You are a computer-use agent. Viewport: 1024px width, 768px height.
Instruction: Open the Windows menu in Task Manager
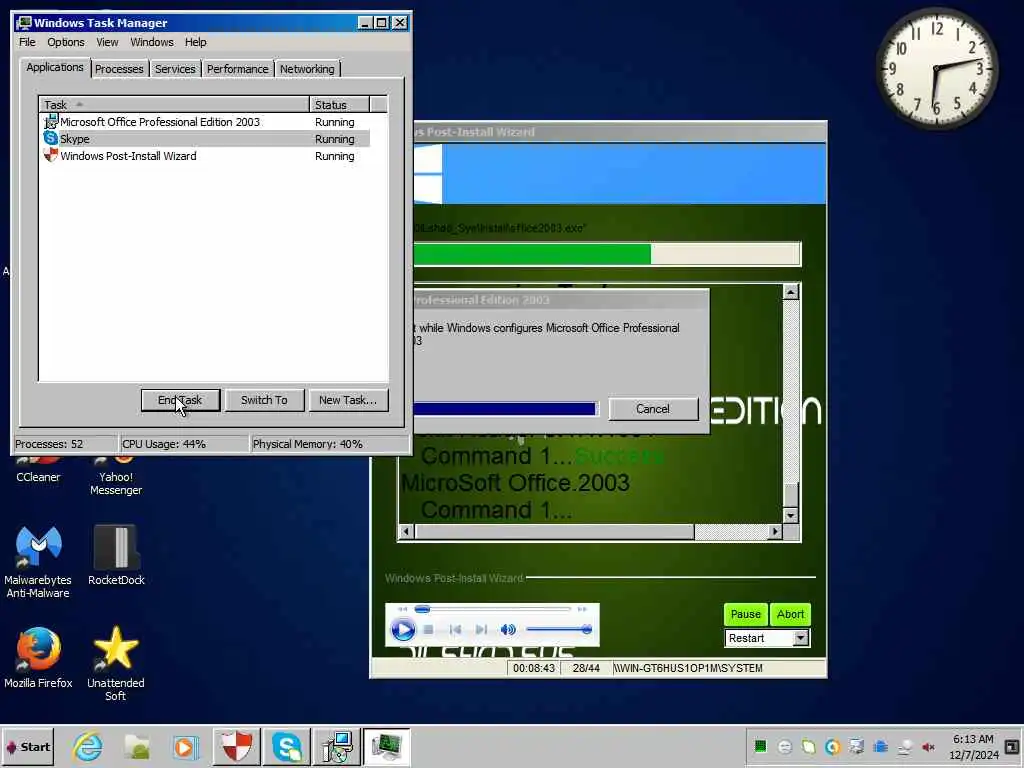pyautogui.click(x=152, y=42)
